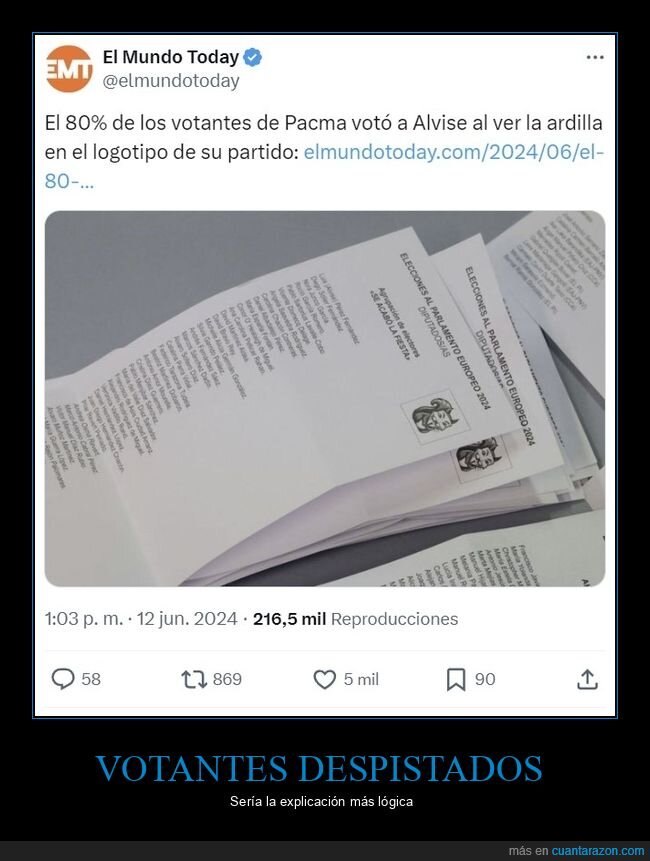The height and width of the screenshot is (861, 650).
Task: Open the El Mundo Today profile name
Action: [171, 57]
